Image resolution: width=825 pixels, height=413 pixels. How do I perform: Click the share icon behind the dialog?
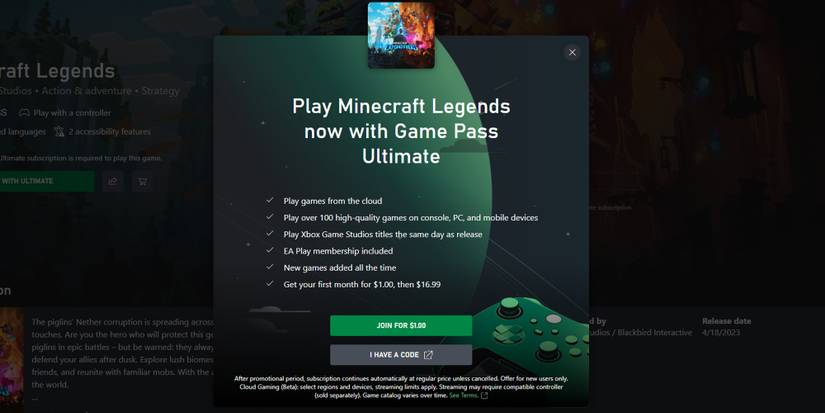click(x=113, y=181)
